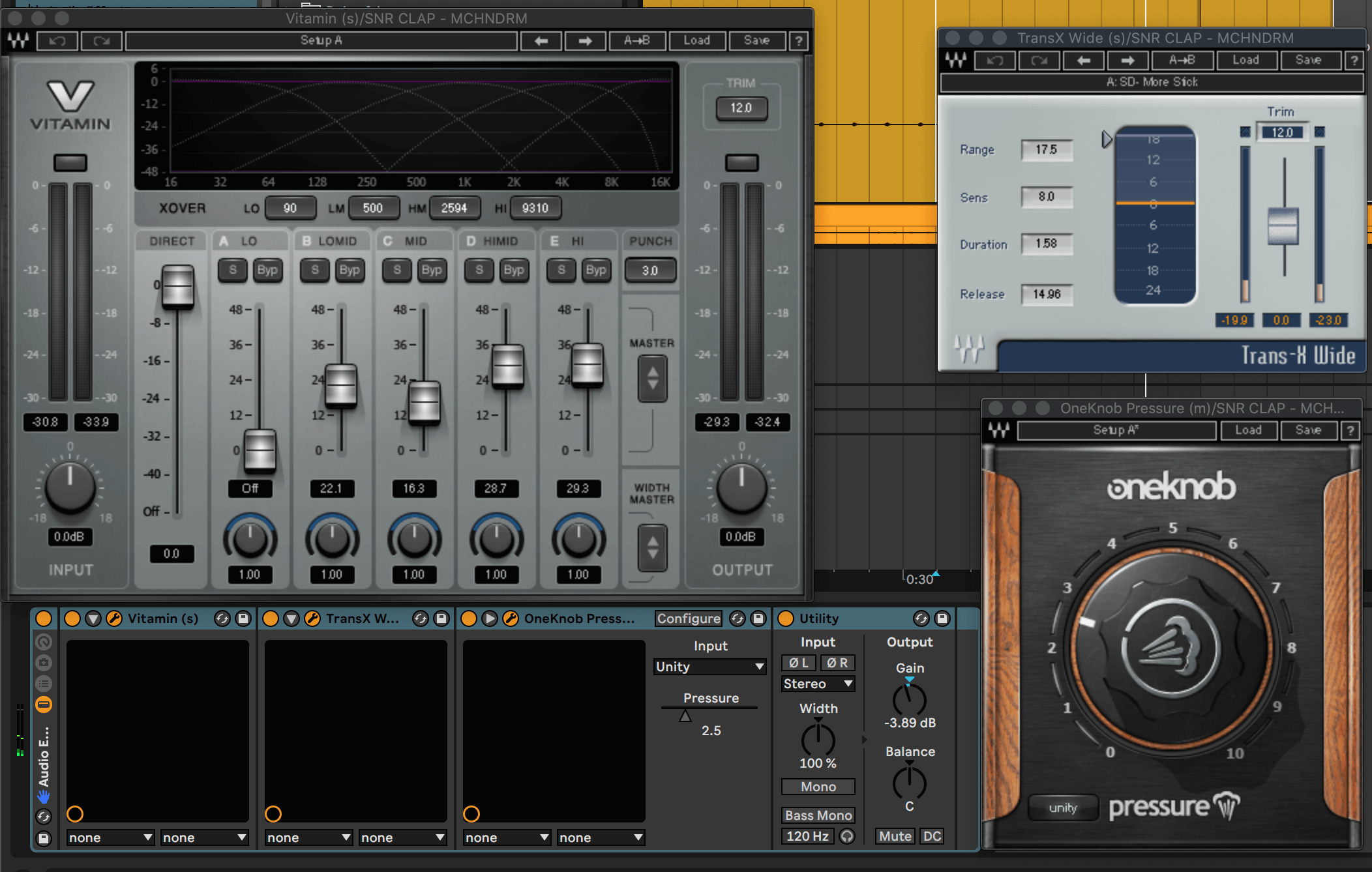
Task: Open TransX W plug-in window with wrench icon
Action: click(x=312, y=618)
